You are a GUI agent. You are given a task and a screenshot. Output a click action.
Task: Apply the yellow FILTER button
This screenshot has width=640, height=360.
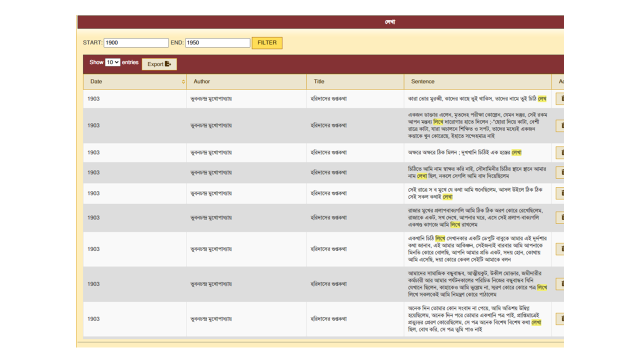coord(267,43)
